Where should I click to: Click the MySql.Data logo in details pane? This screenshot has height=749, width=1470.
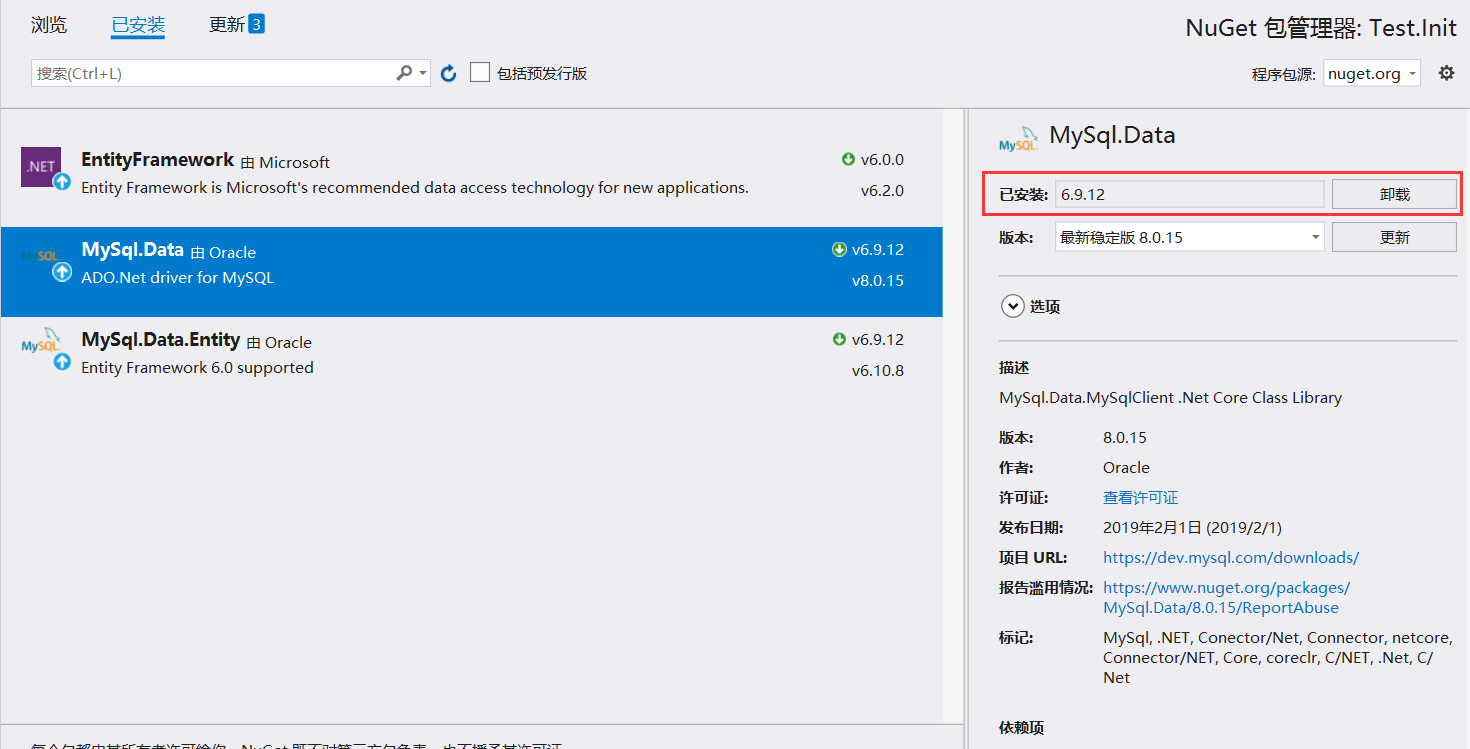coord(1019,139)
